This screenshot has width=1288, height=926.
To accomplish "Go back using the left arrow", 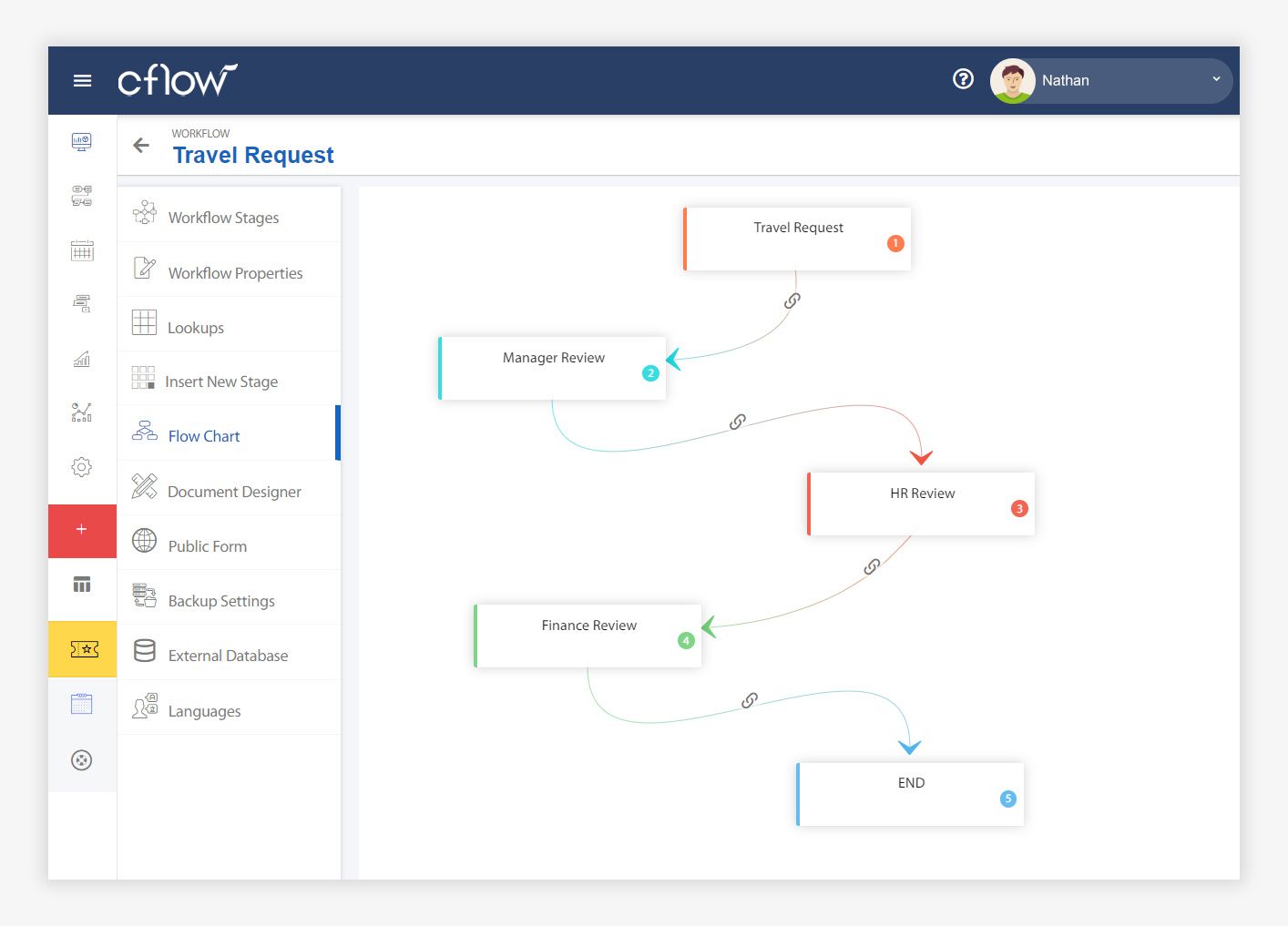I will click(x=141, y=146).
